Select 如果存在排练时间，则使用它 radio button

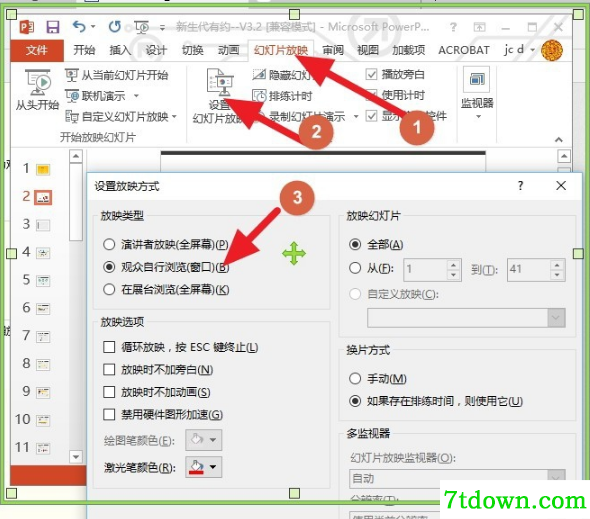click(355, 401)
